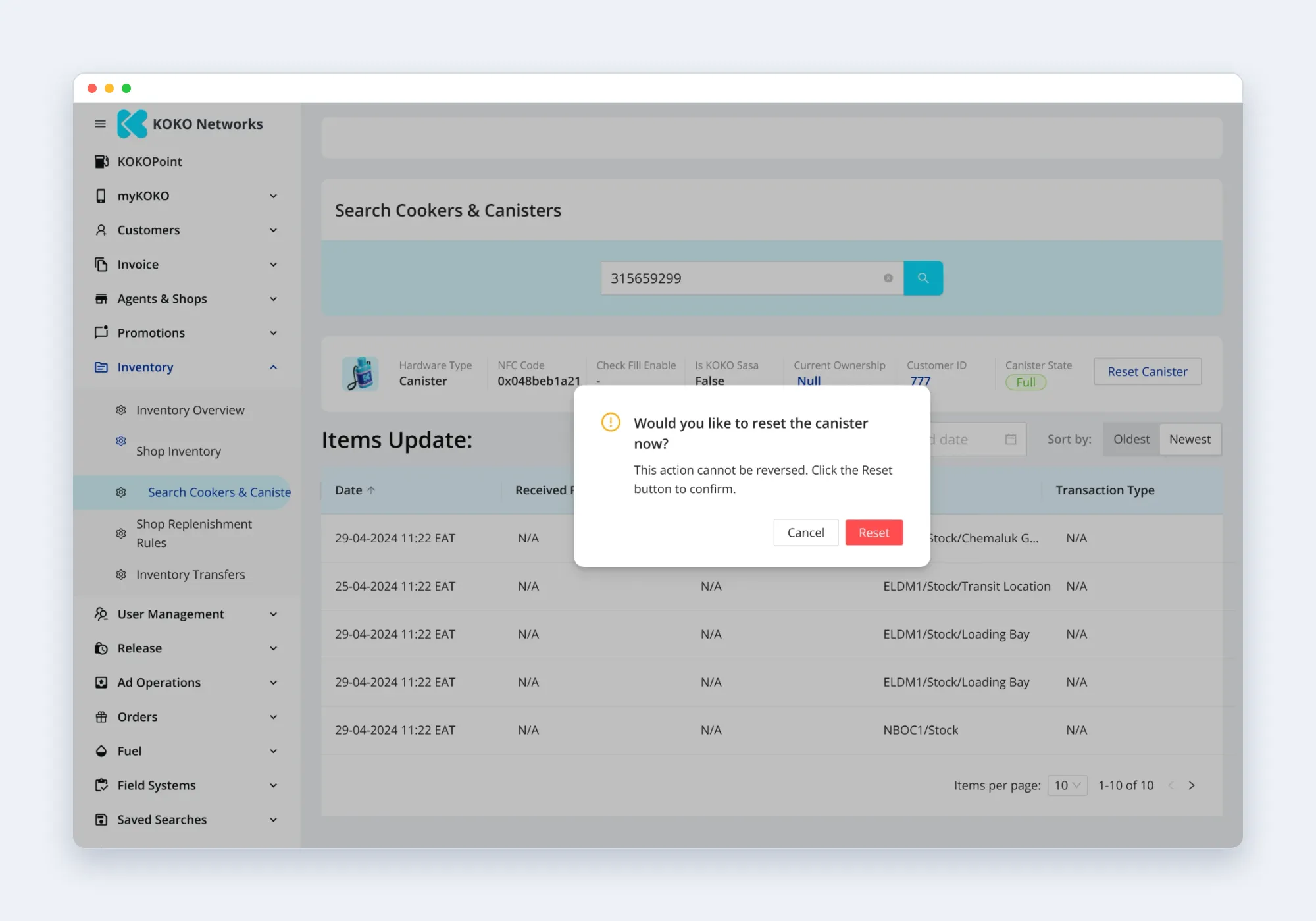Click the canister thumbnail image
This screenshot has width=1316, height=921.
(360, 373)
